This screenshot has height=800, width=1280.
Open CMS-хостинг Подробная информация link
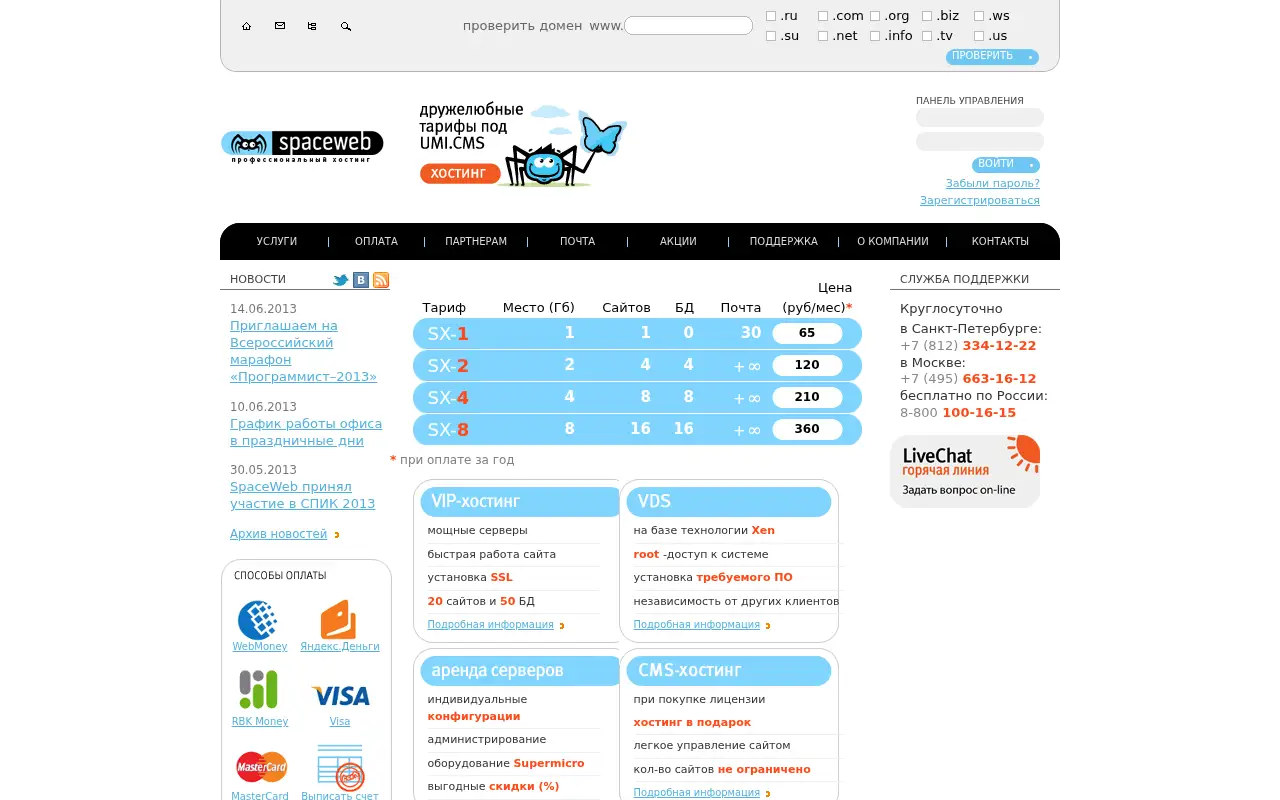(x=696, y=793)
